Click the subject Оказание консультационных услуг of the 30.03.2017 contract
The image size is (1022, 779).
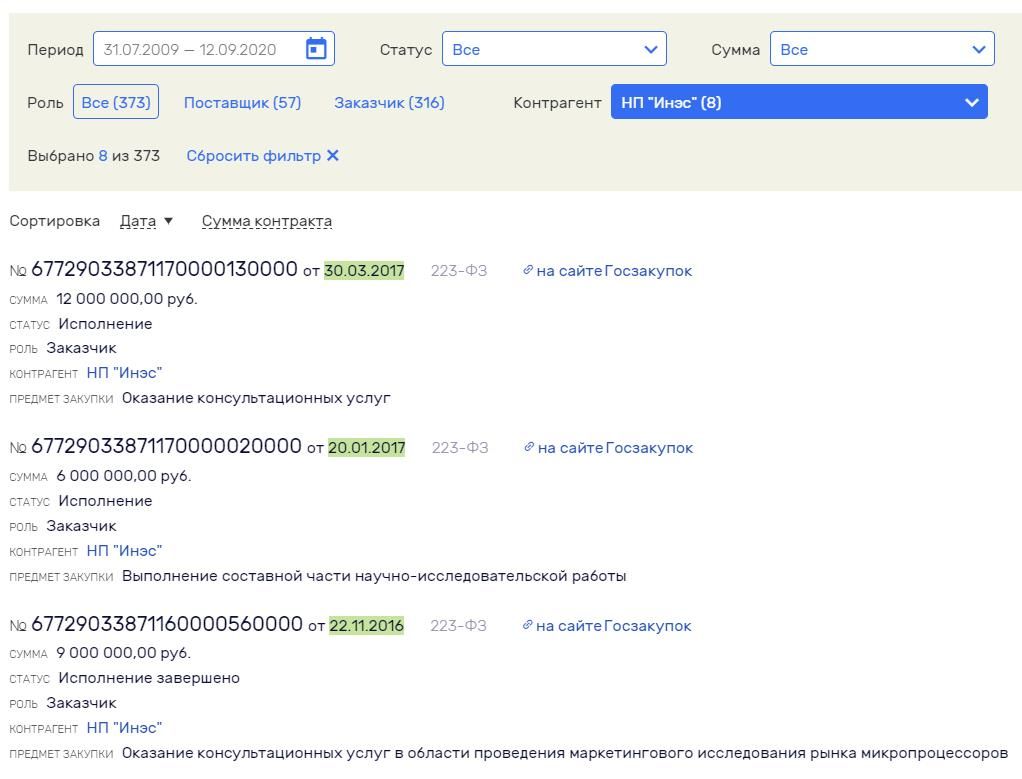tap(256, 398)
